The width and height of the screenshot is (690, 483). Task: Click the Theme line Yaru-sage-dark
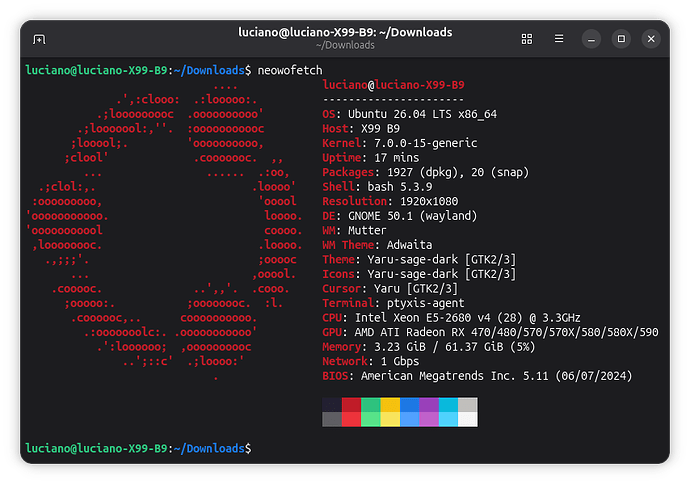(419, 260)
